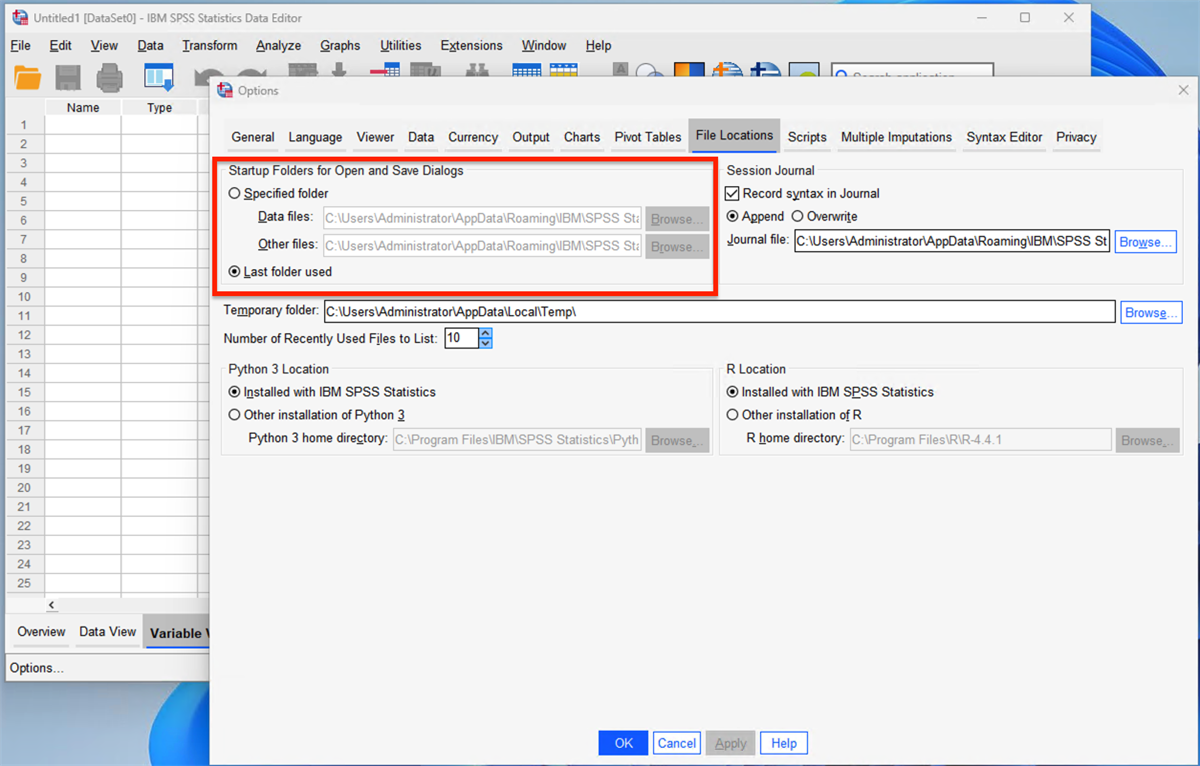Choose Python installed with IBM SPSS Statistics
The height and width of the screenshot is (766, 1200).
[x=235, y=392]
